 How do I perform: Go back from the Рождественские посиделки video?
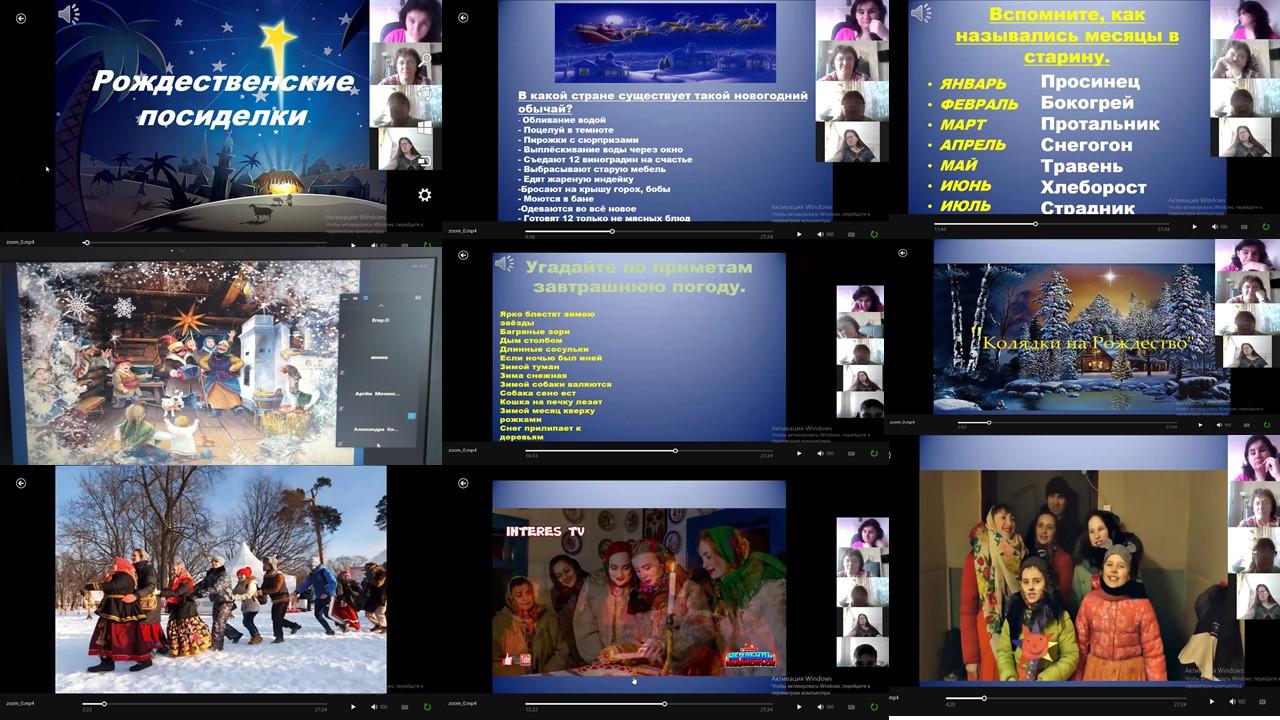[x=21, y=18]
